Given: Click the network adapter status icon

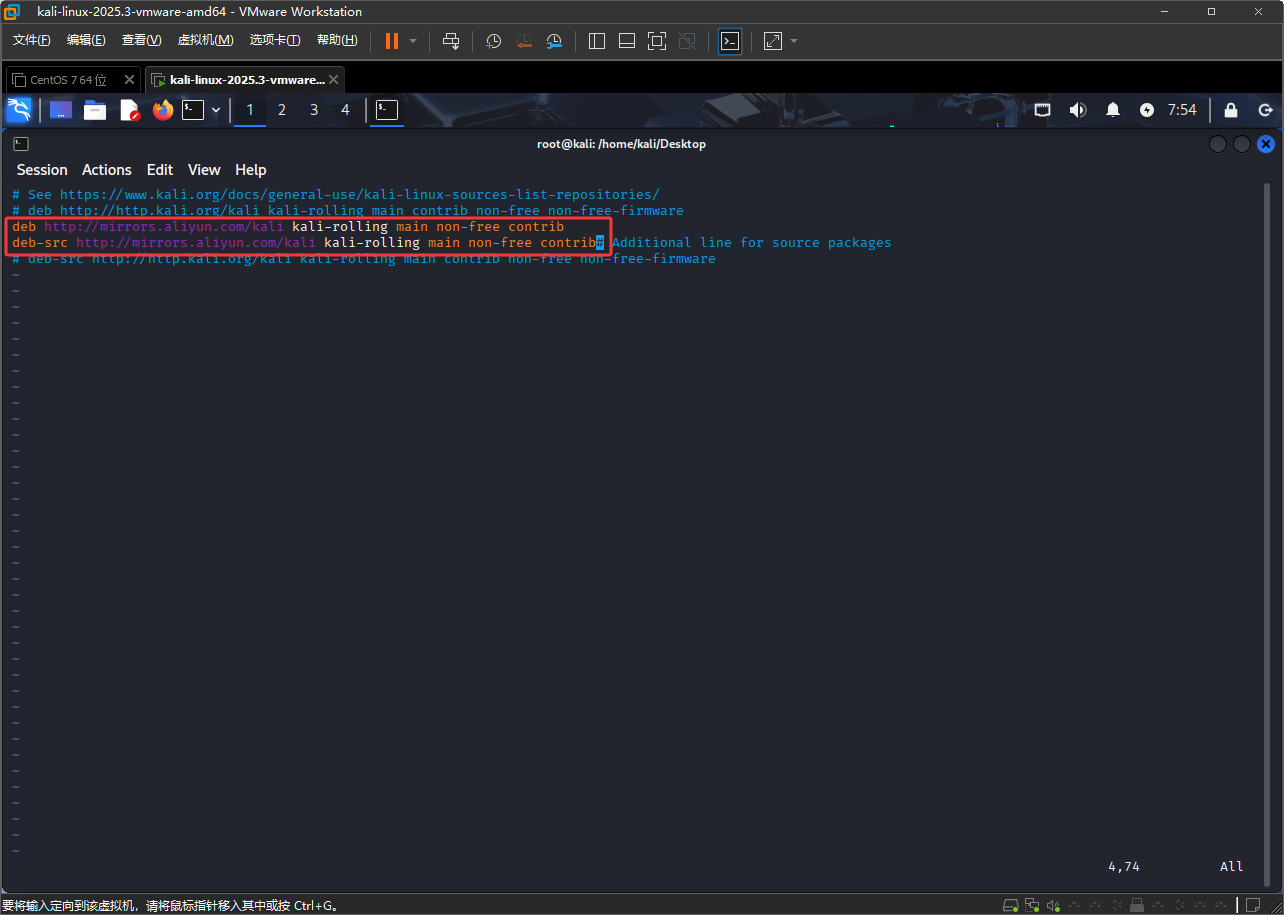Looking at the screenshot, I should [x=1031, y=905].
